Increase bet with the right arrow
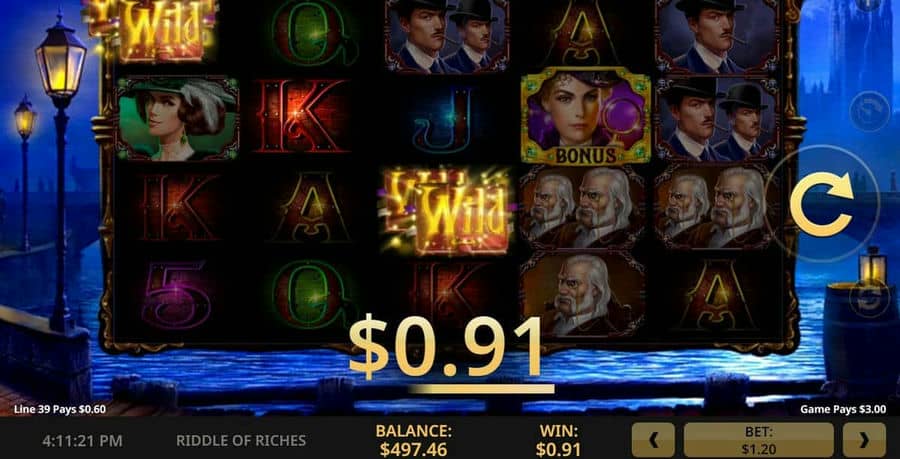The image size is (900, 459). [864, 440]
